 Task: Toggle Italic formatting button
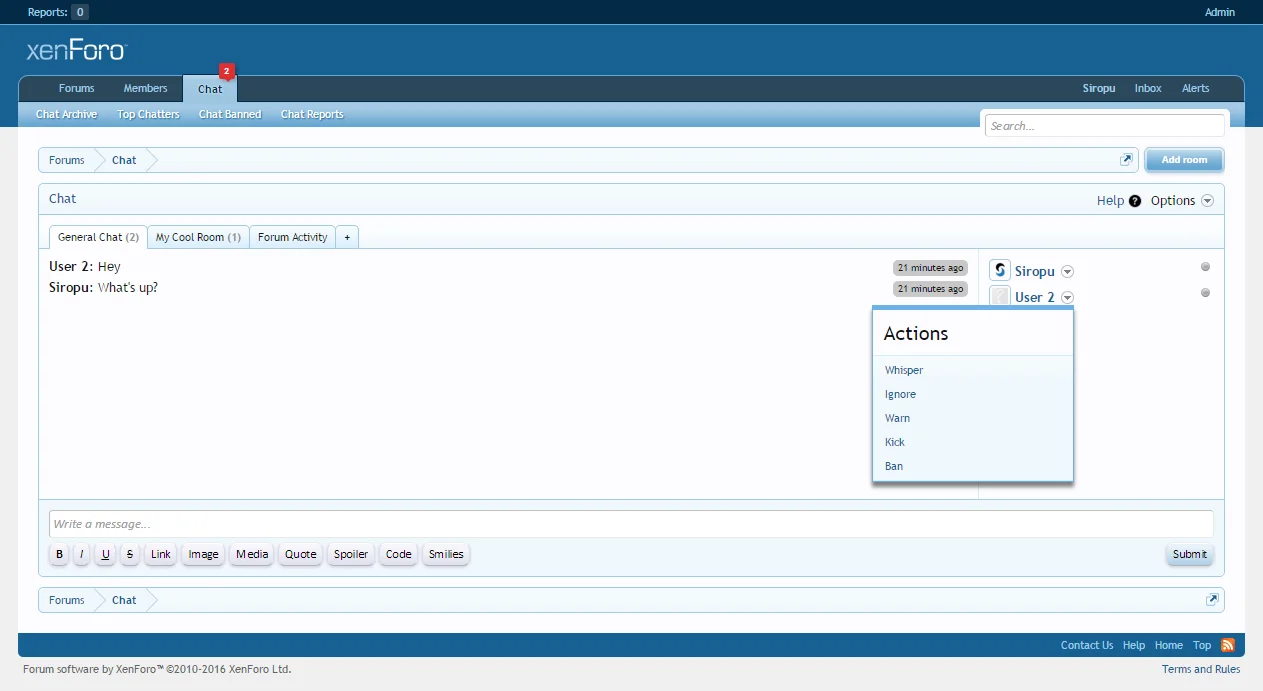[82, 554]
